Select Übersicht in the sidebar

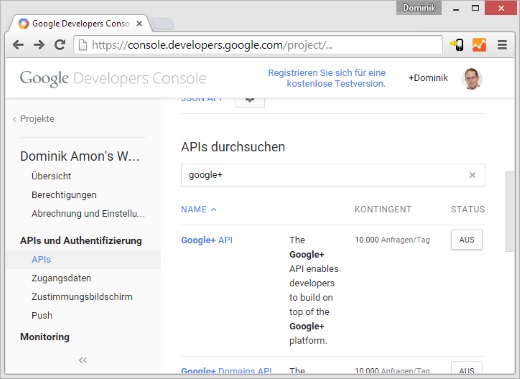point(51,176)
